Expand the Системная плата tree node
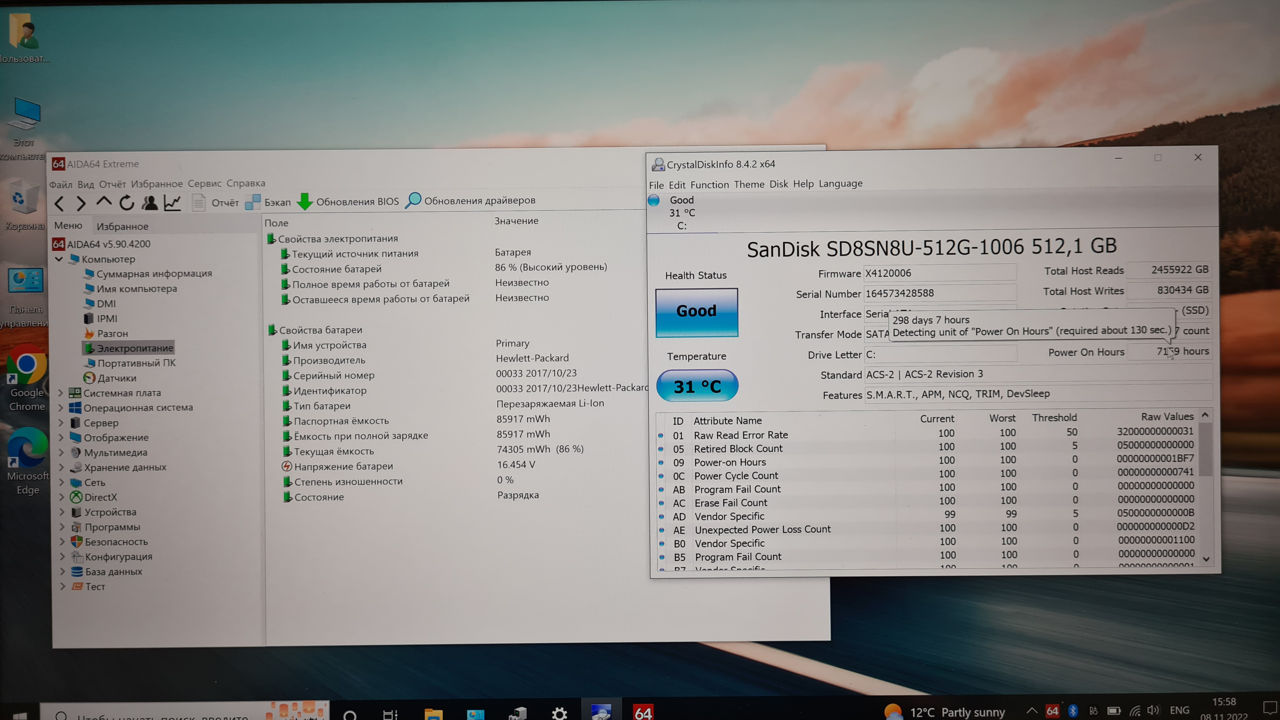 point(60,393)
